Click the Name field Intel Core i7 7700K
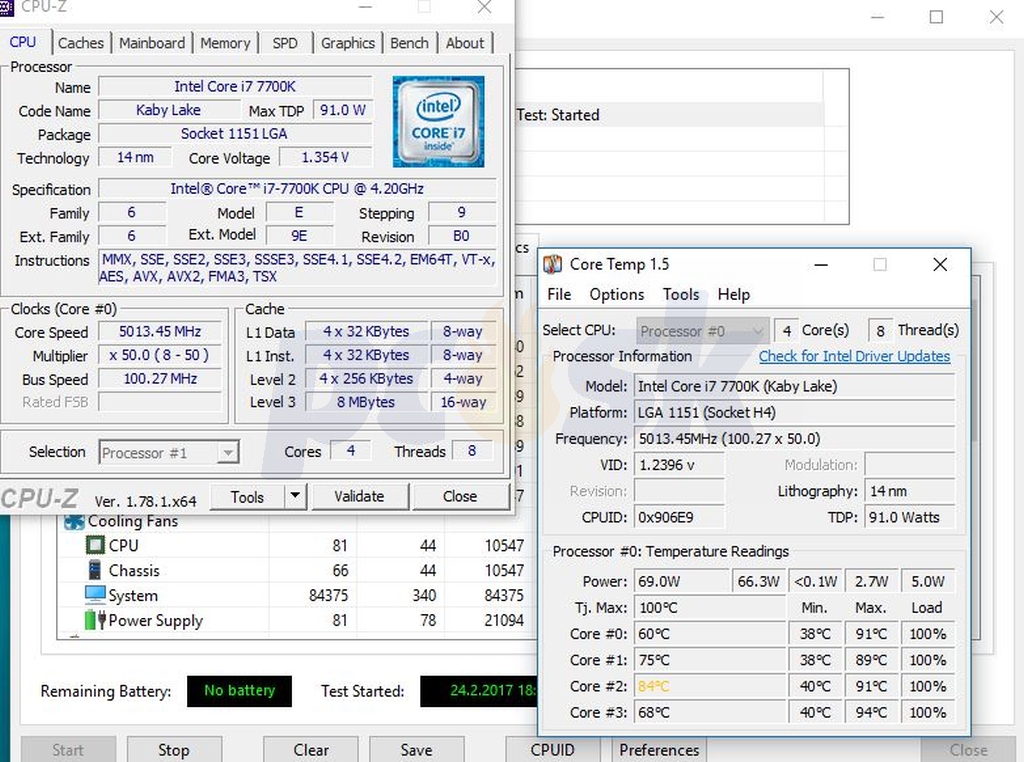 point(235,86)
